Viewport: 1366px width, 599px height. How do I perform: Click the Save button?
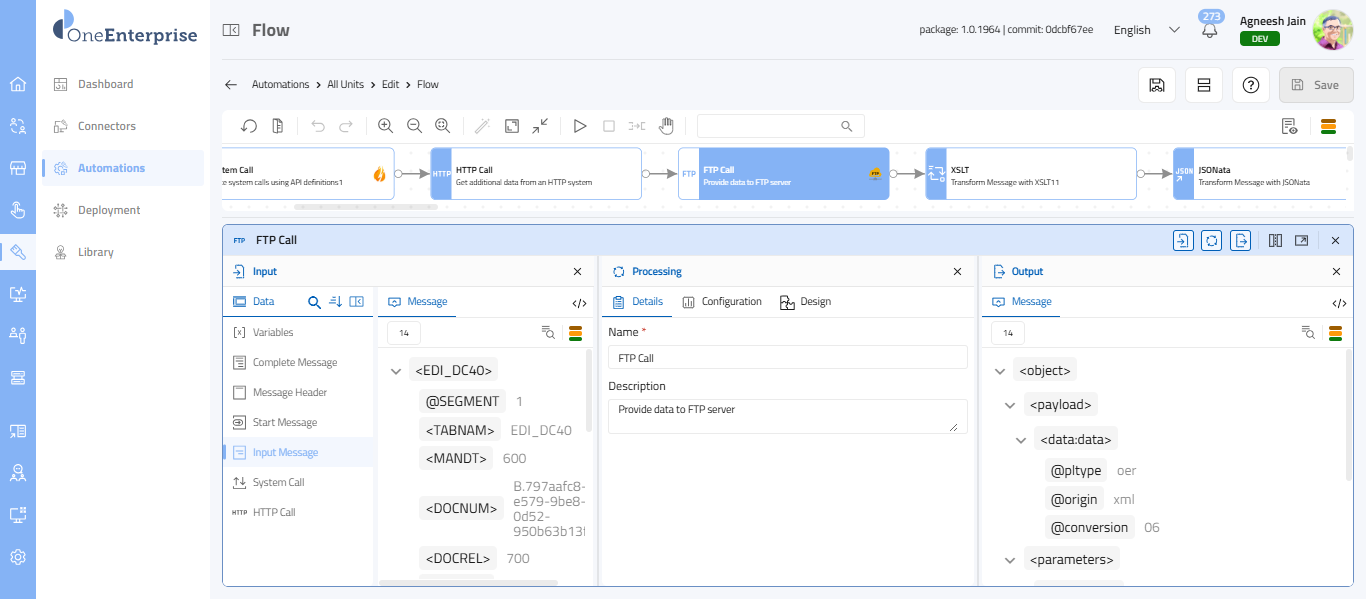pyautogui.click(x=1315, y=85)
